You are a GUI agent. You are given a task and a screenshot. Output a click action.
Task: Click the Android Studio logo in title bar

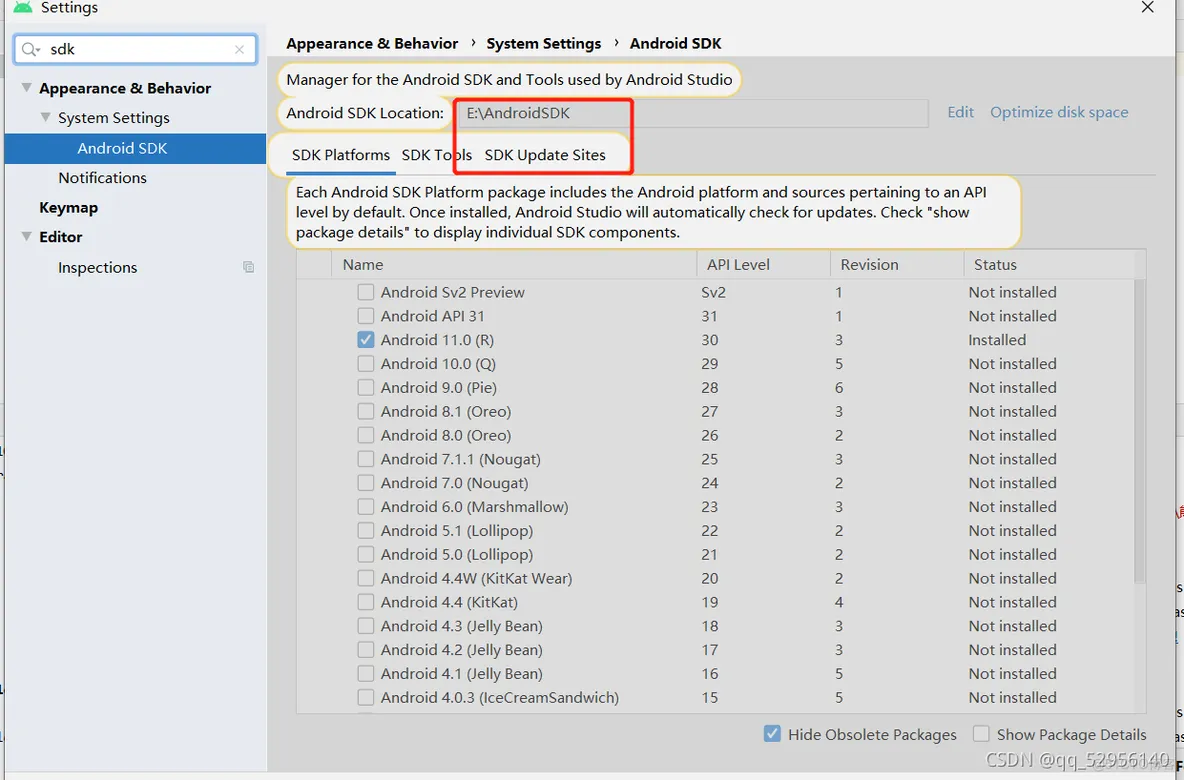[23, 8]
